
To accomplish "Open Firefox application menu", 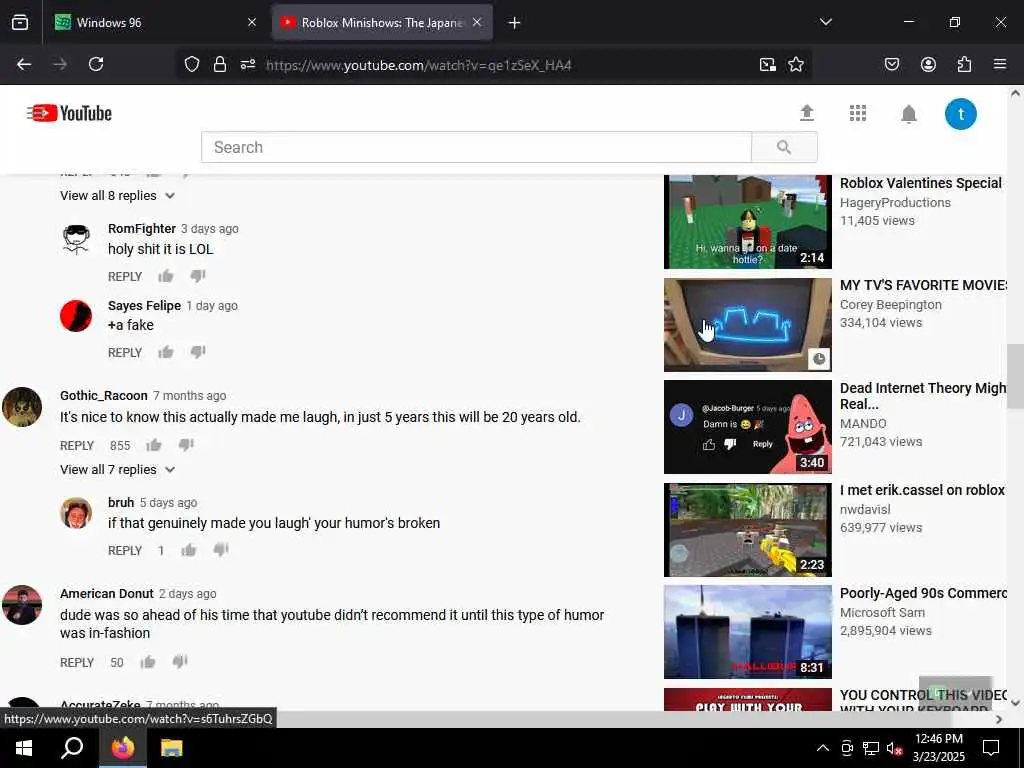I will click(x=999, y=64).
